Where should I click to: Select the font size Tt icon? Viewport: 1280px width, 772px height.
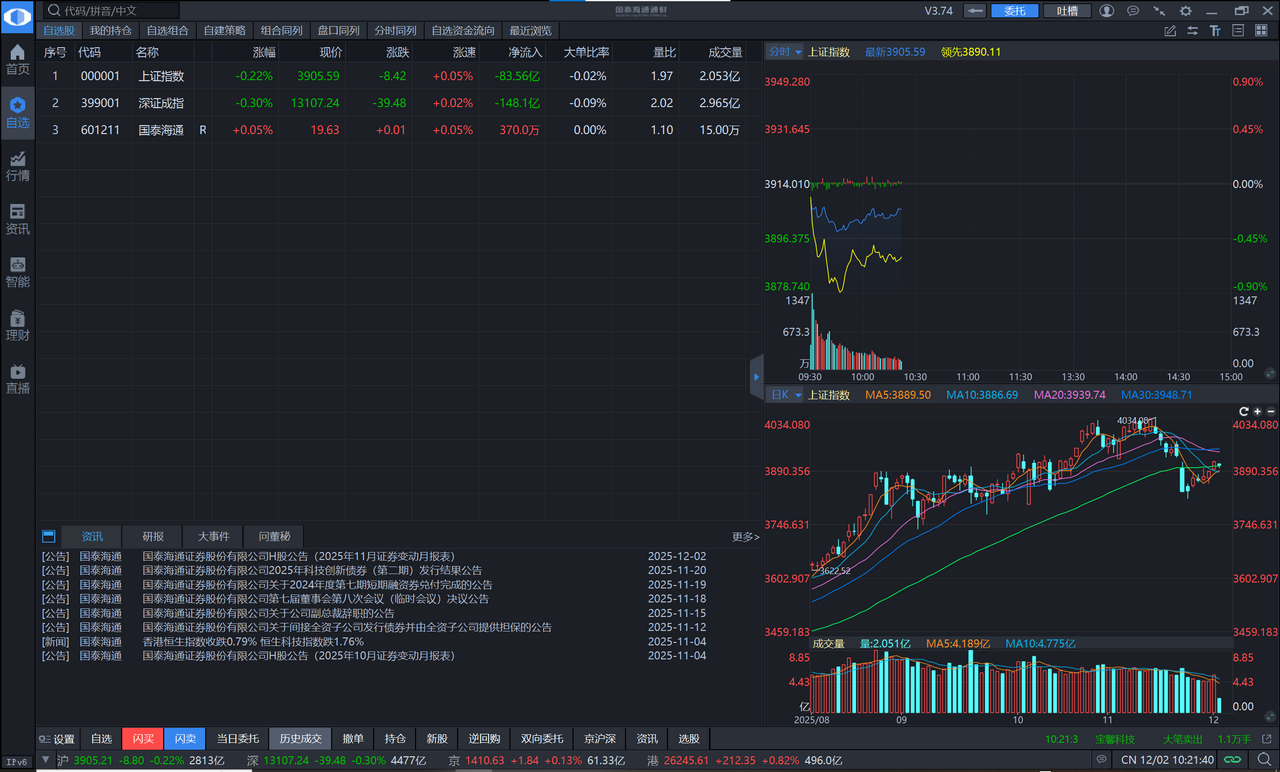pos(1216,31)
